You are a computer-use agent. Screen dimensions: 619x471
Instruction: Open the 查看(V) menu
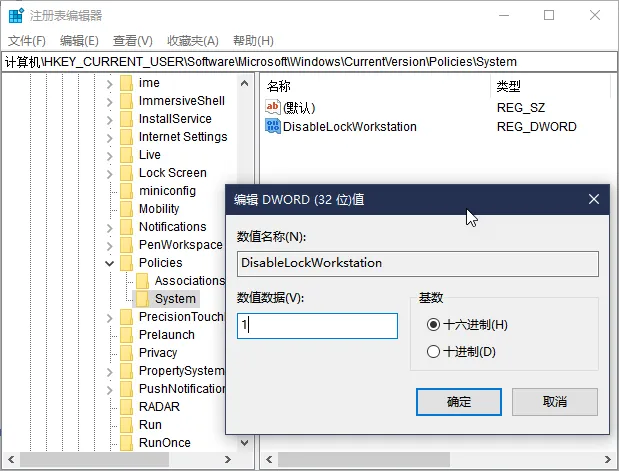coord(133,41)
